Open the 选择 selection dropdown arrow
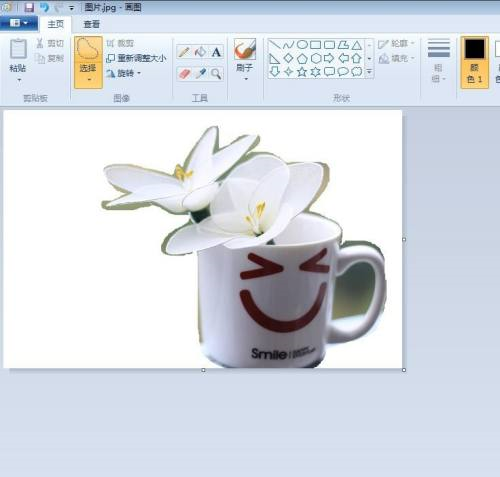Viewport: 500px width, 477px height. [x=89, y=80]
